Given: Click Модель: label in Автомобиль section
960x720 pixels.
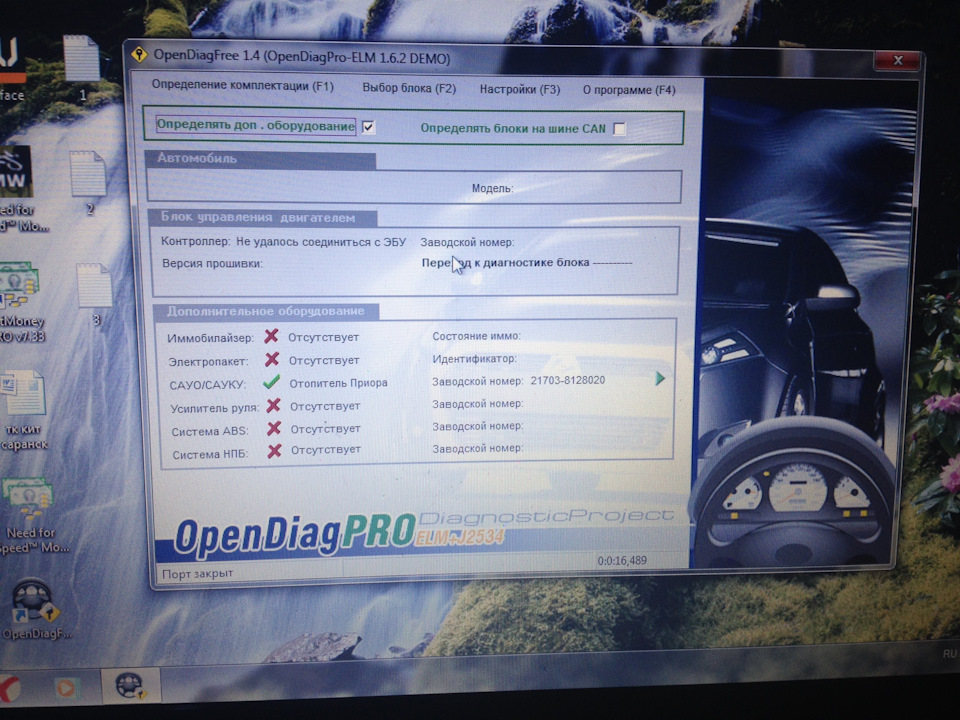Looking at the screenshot, I should point(492,188).
